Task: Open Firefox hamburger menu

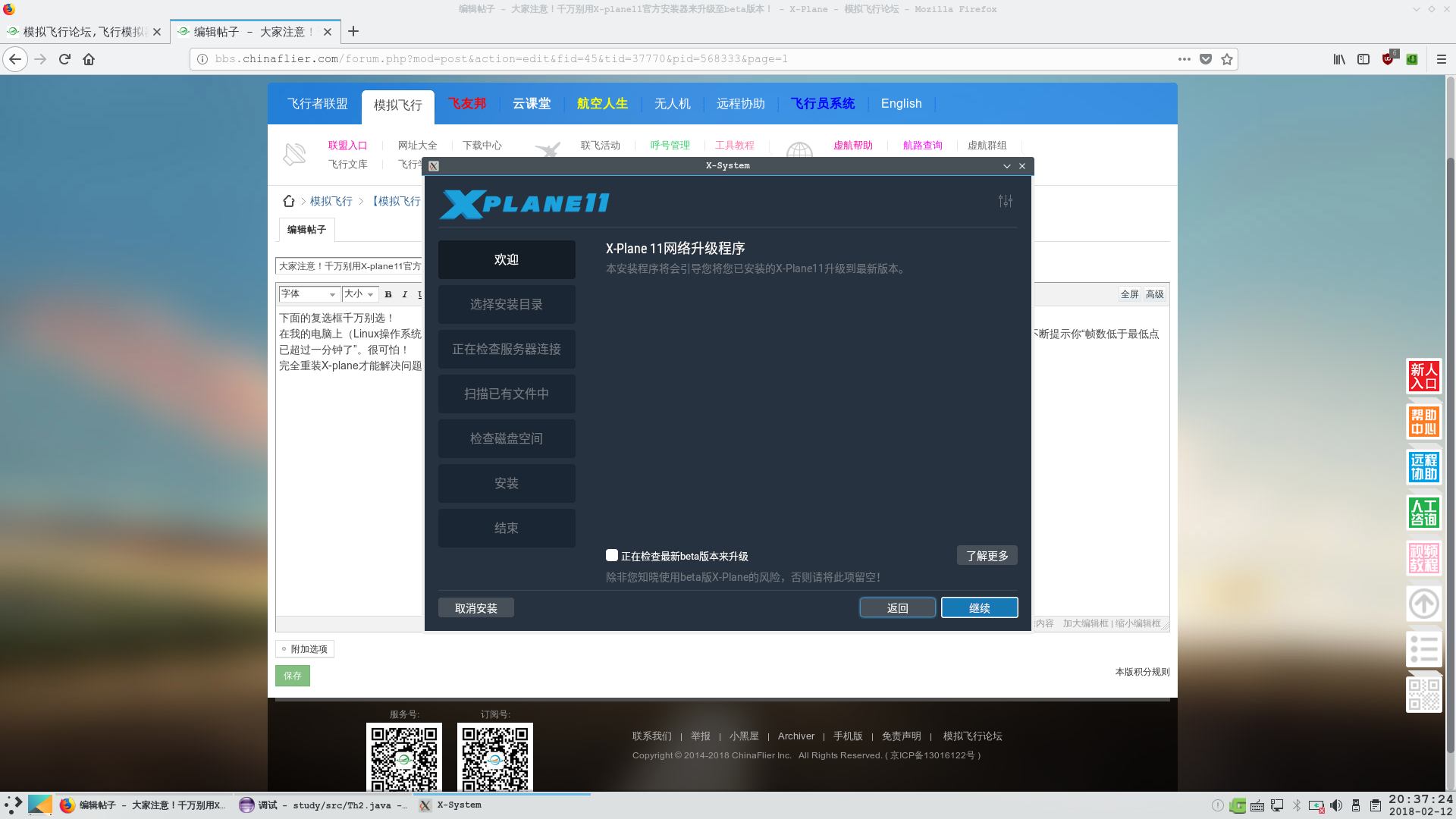Action: coord(1442,59)
